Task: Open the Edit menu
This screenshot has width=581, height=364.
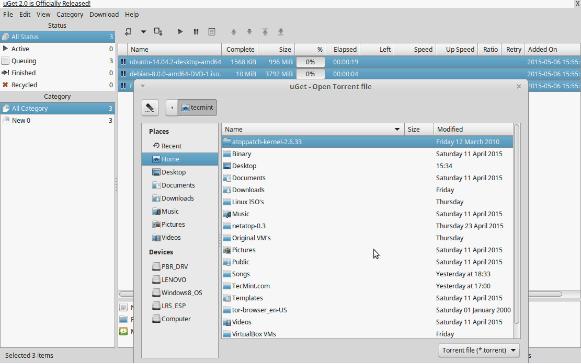Action: pos(25,14)
